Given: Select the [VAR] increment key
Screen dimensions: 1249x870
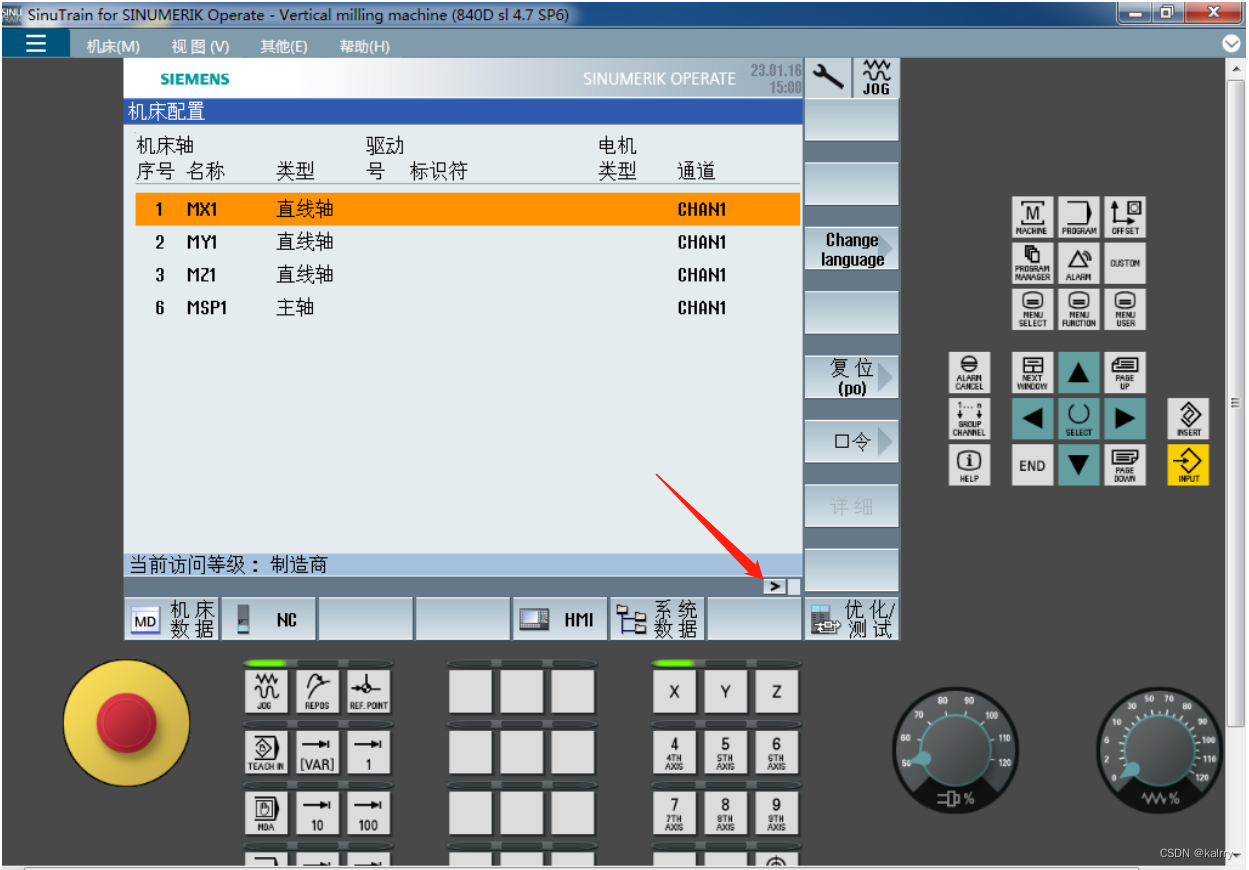Looking at the screenshot, I should [x=317, y=752].
